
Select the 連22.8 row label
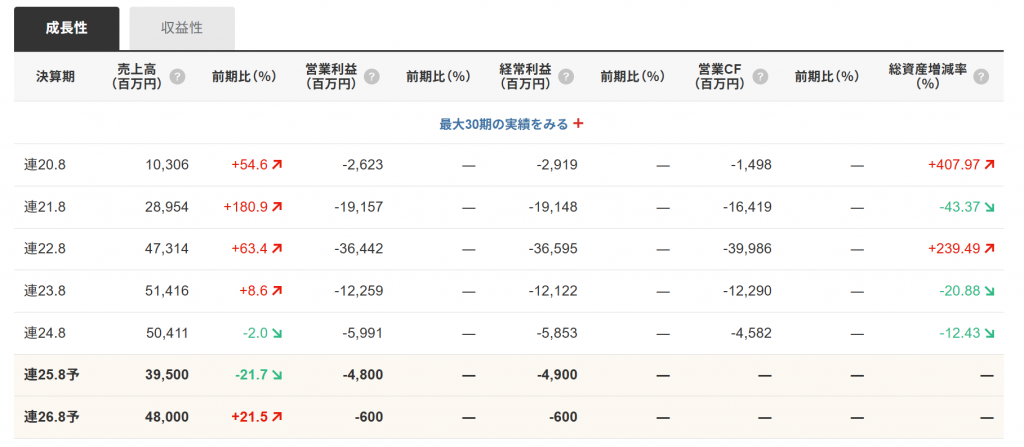coord(45,249)
